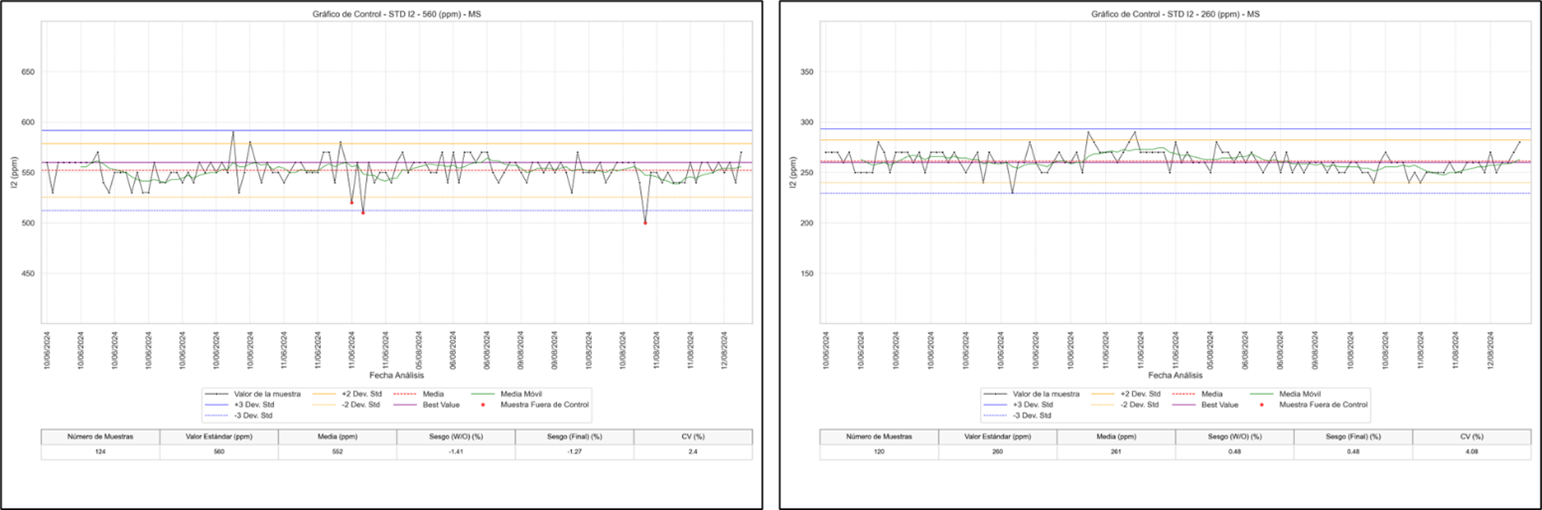Click 'CV (%)' header in right table
This screenshot has height=510, width=1542.
pyautogui.click(x=1471, y=437)
